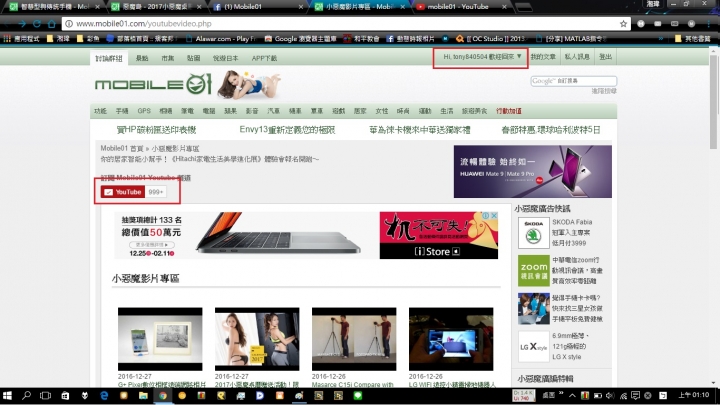Close the mobile01 - YouTube tab

point(504,7)
